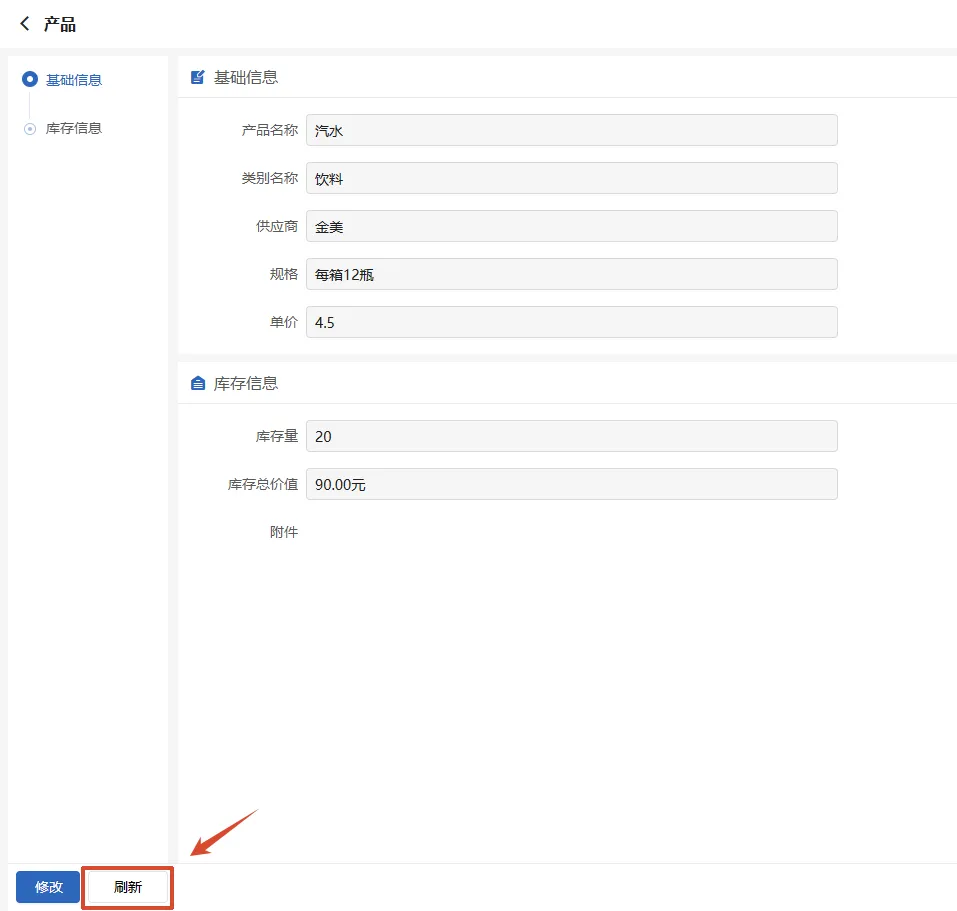Focus the 库存量 field showing 20
Screen dimensions: 957x911
[x=571, y=436]
